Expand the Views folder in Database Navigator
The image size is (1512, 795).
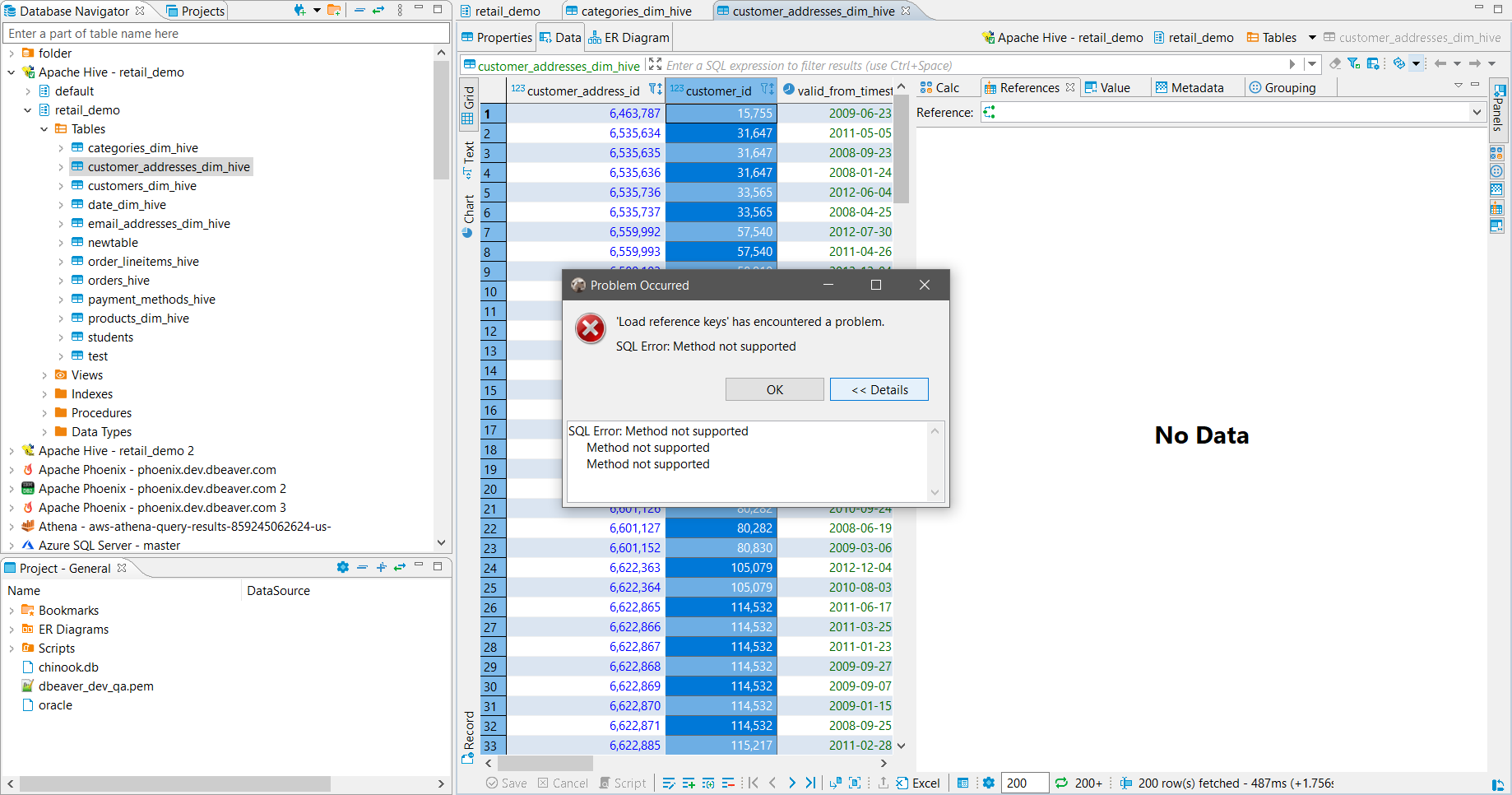44,374
